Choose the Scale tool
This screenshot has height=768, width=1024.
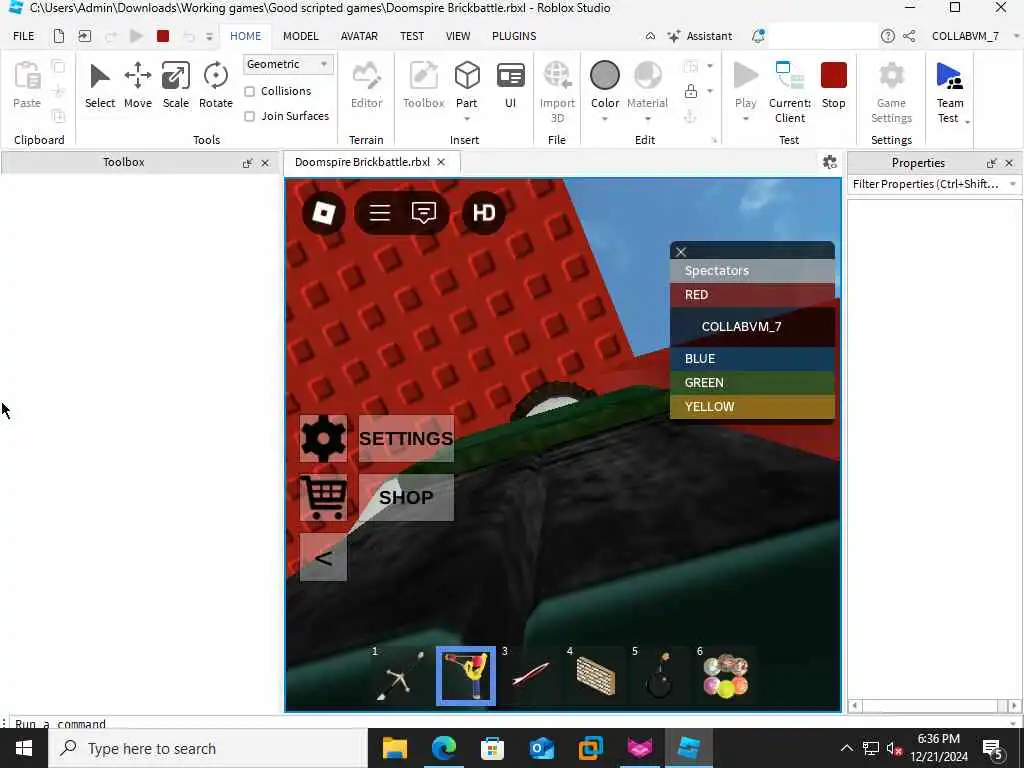click(176, 85)
